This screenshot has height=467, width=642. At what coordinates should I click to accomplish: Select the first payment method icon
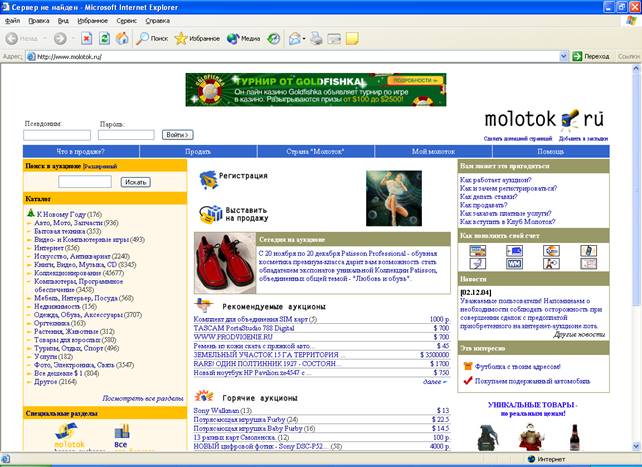click(477, 250)
